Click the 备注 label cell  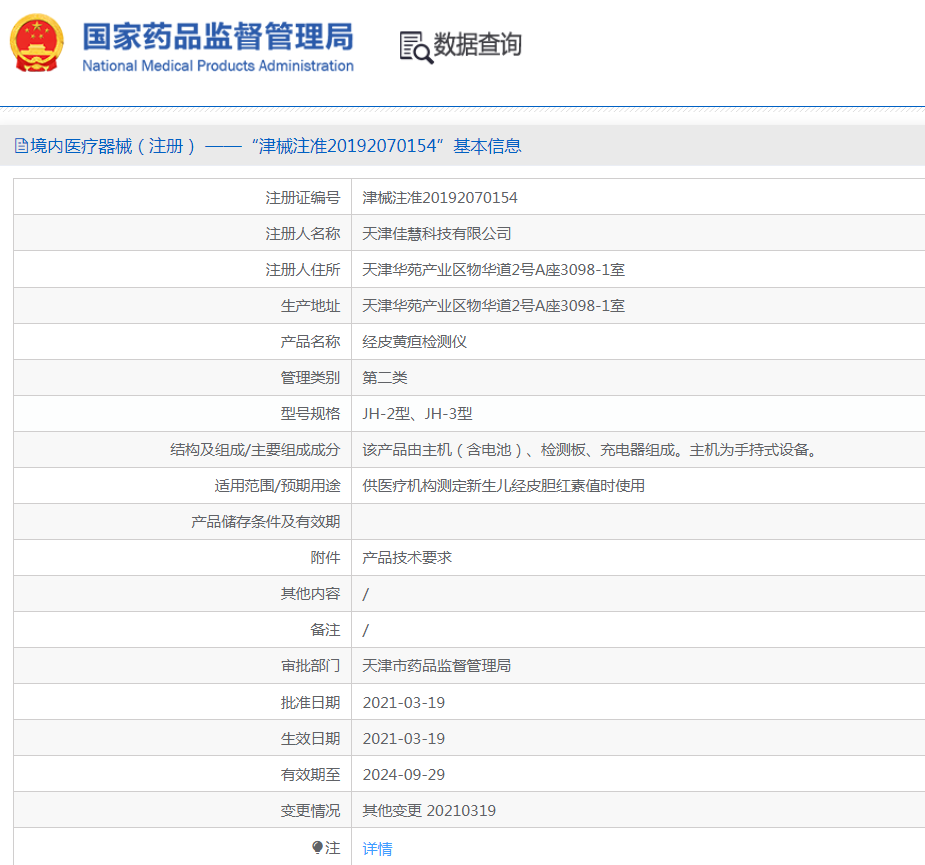(182, 630)
